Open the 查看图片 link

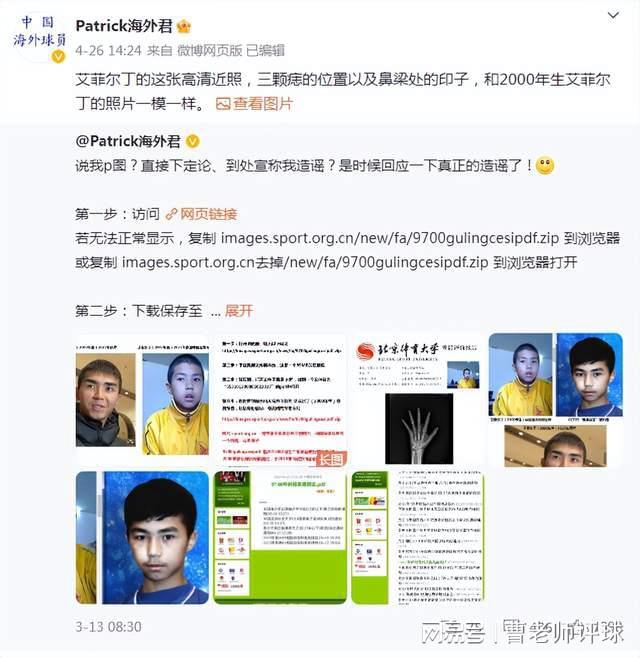click(263, 104)
